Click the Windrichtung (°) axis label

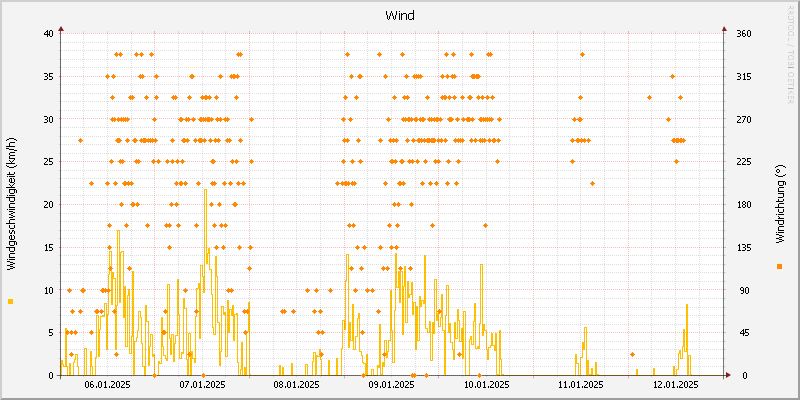coord(779,204)
